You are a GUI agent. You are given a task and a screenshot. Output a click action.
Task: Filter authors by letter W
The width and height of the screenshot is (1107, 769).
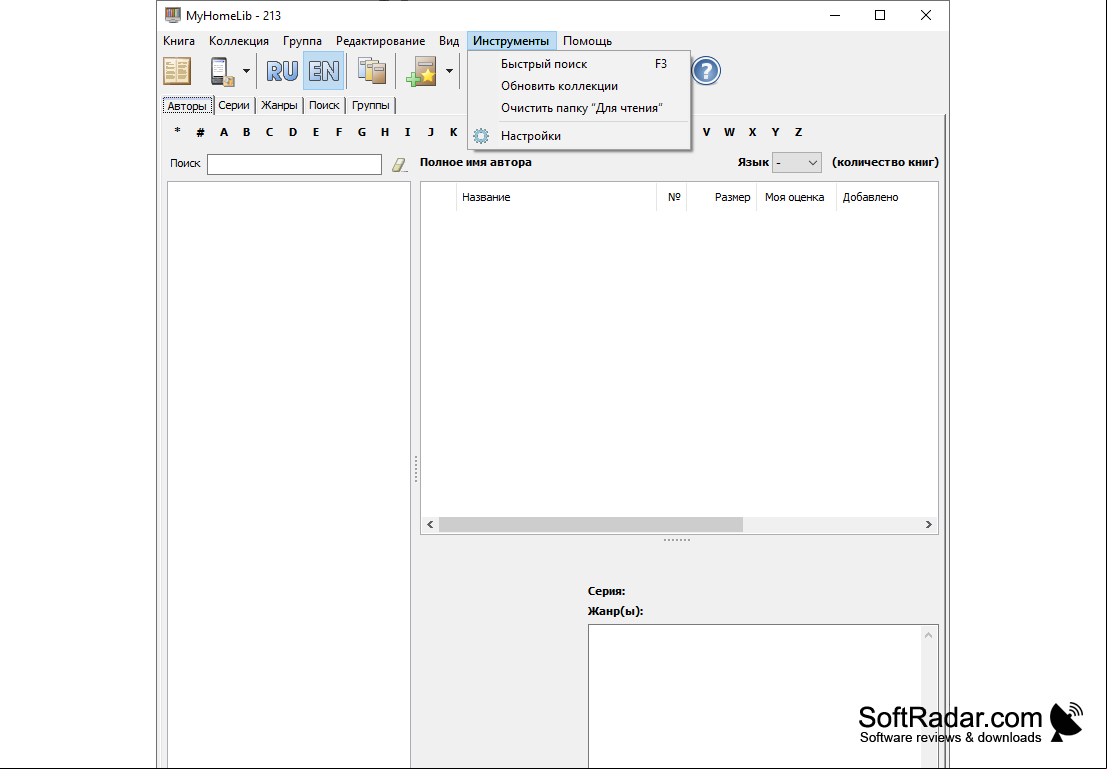pos(729,132)
